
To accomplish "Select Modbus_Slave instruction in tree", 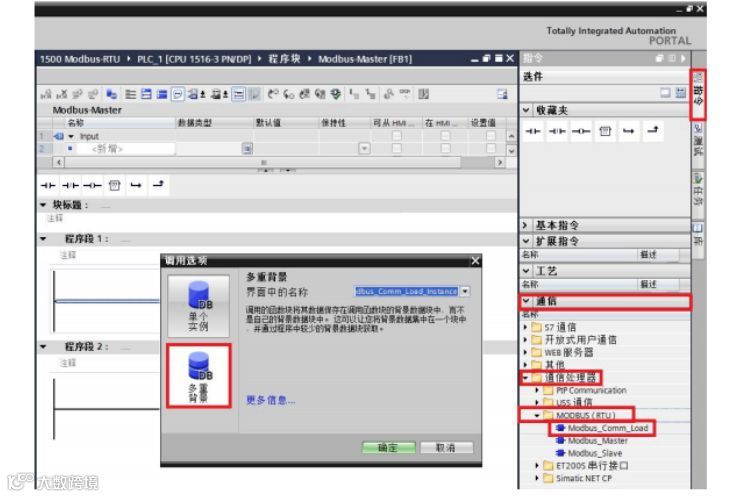I will click(x=589, y=453).
